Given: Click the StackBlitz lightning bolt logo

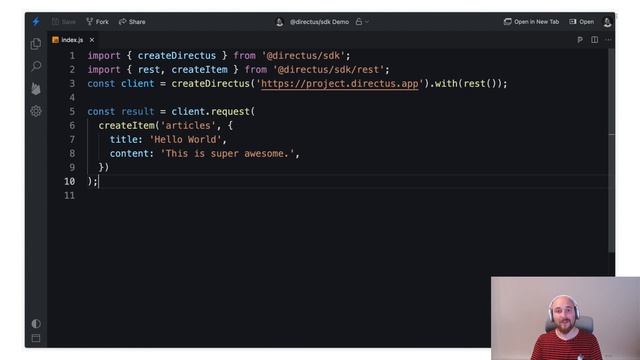Looking at the screenshot, I should (36, 21).
